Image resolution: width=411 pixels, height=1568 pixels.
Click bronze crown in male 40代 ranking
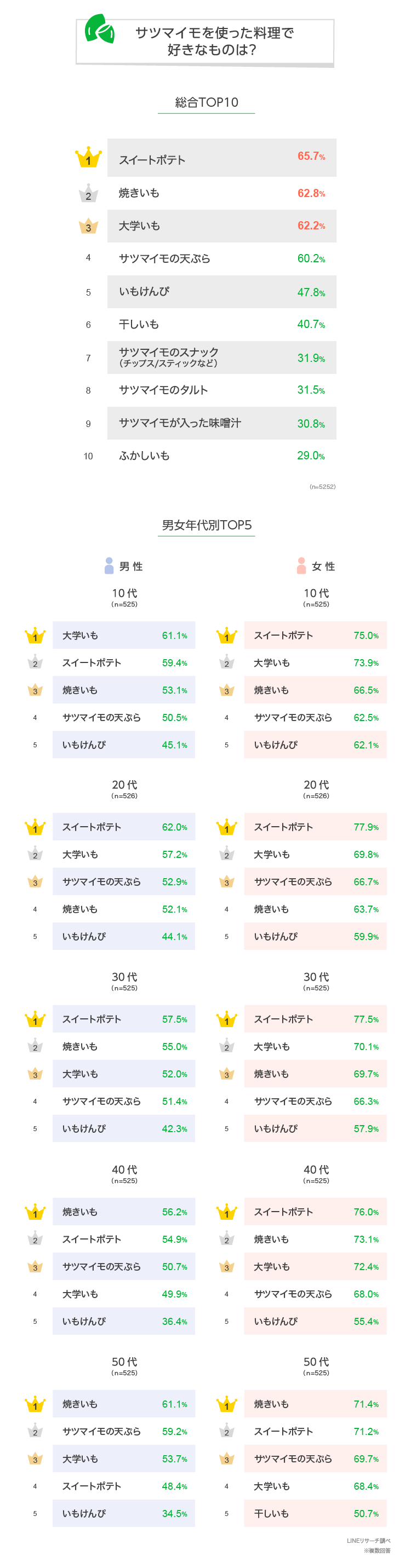(35, 1266)
